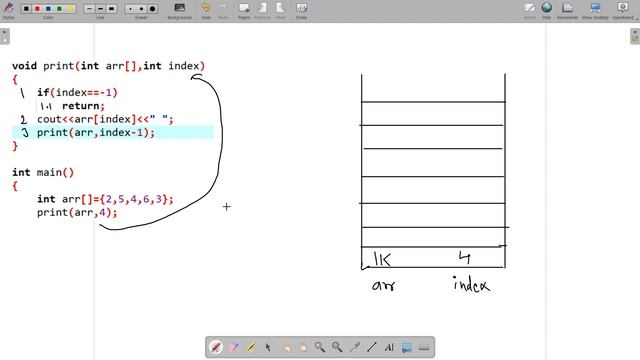Go to the Previous page
This screenshot has width=640, height=360.
pos(262,10)
